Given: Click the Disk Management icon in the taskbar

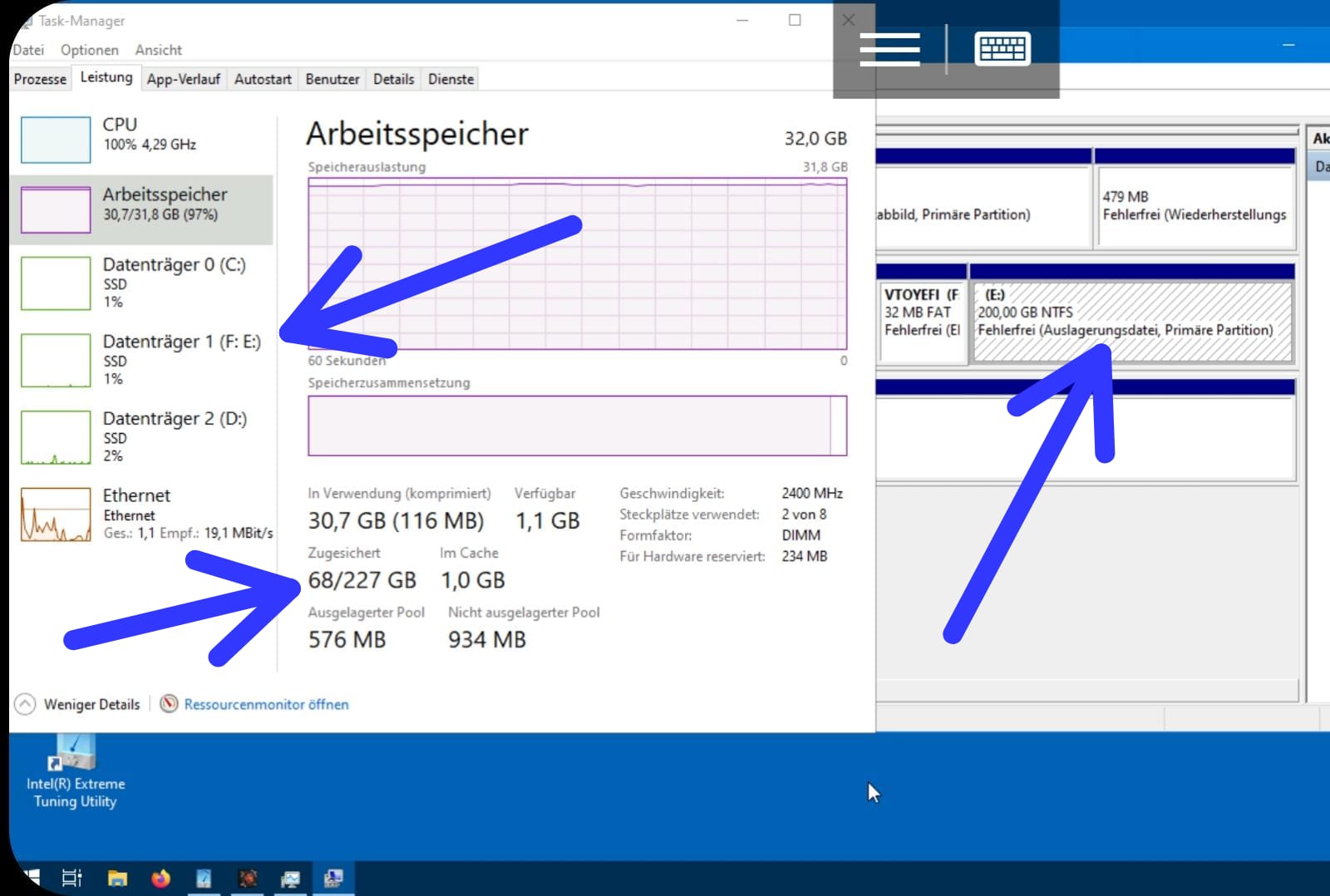Looking at the screenshot, I should click(333, 878).
